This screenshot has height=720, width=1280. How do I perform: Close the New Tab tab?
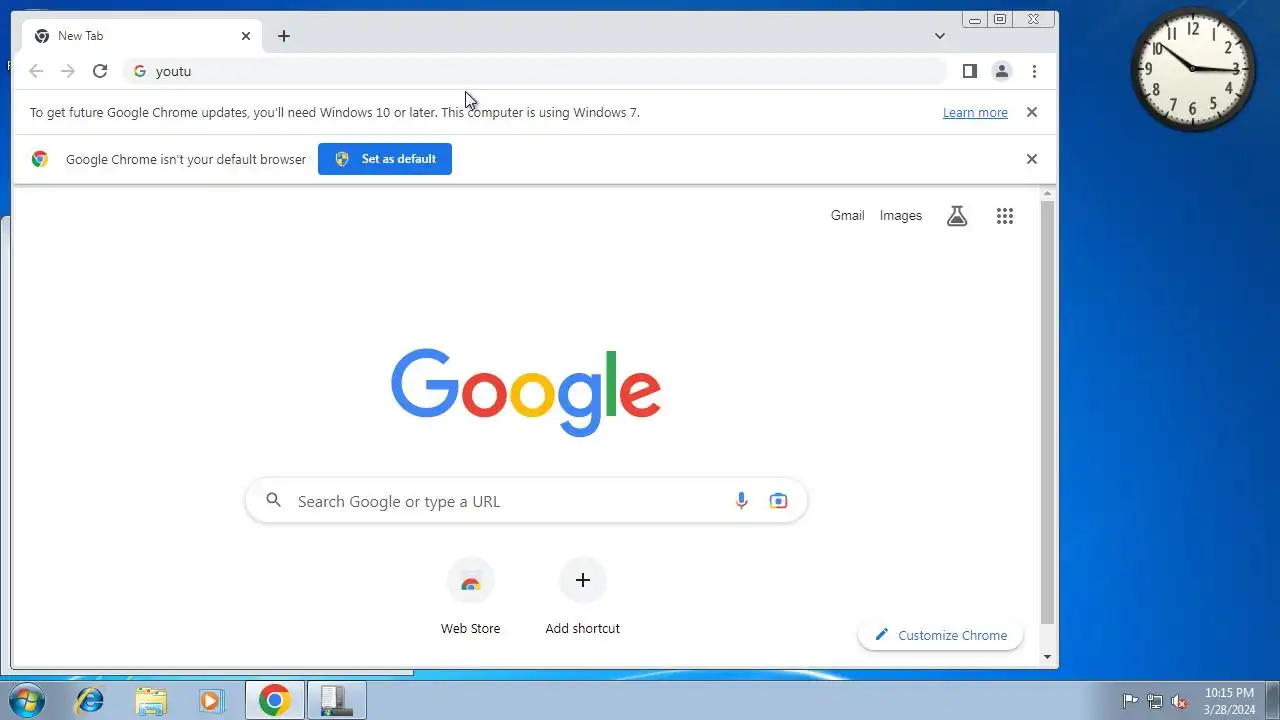pos(246,36)
